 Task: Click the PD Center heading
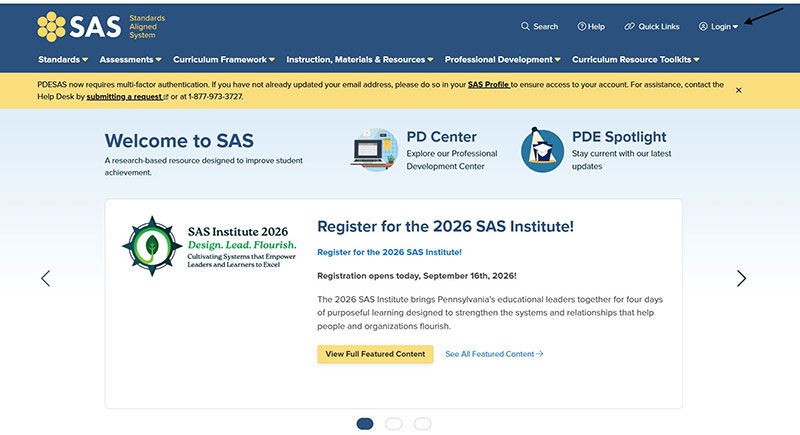tap(441, 137)
